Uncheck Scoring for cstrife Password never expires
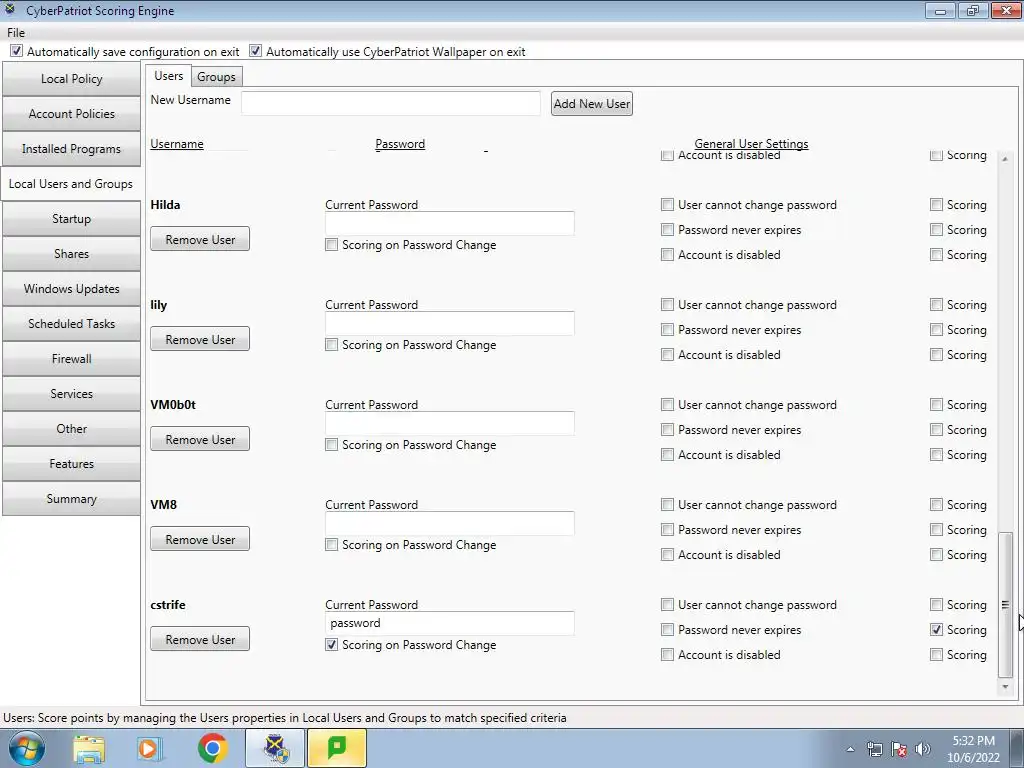Screen dimensions: 1024x768 pos(936,630)
